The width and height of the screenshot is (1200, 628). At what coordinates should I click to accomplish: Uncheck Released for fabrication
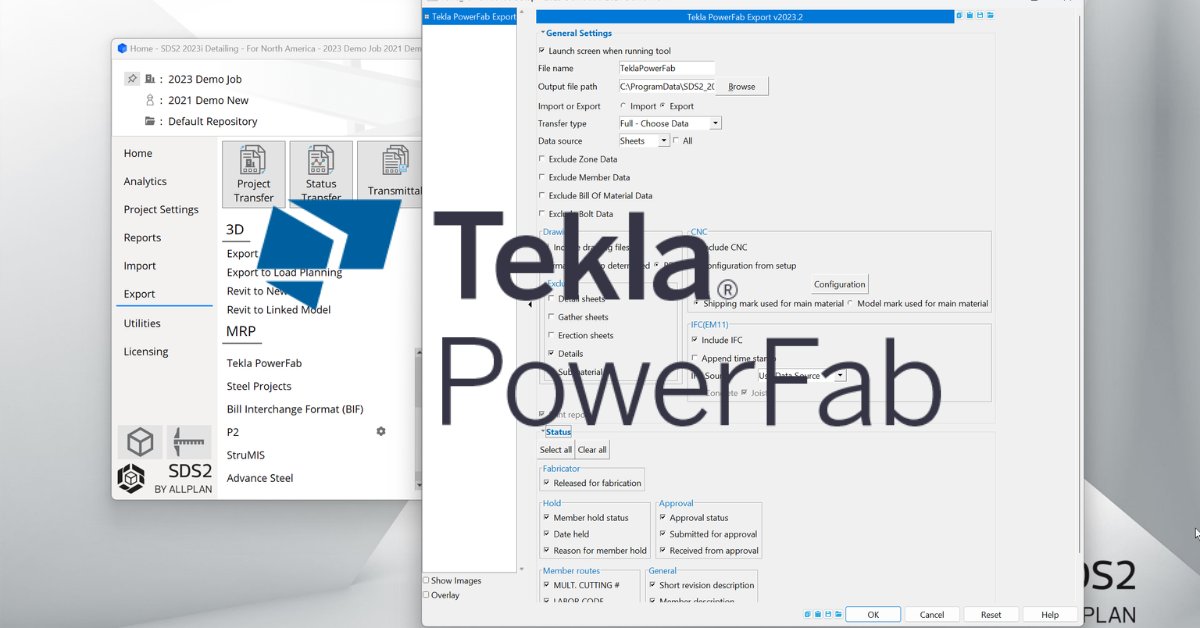547,483
